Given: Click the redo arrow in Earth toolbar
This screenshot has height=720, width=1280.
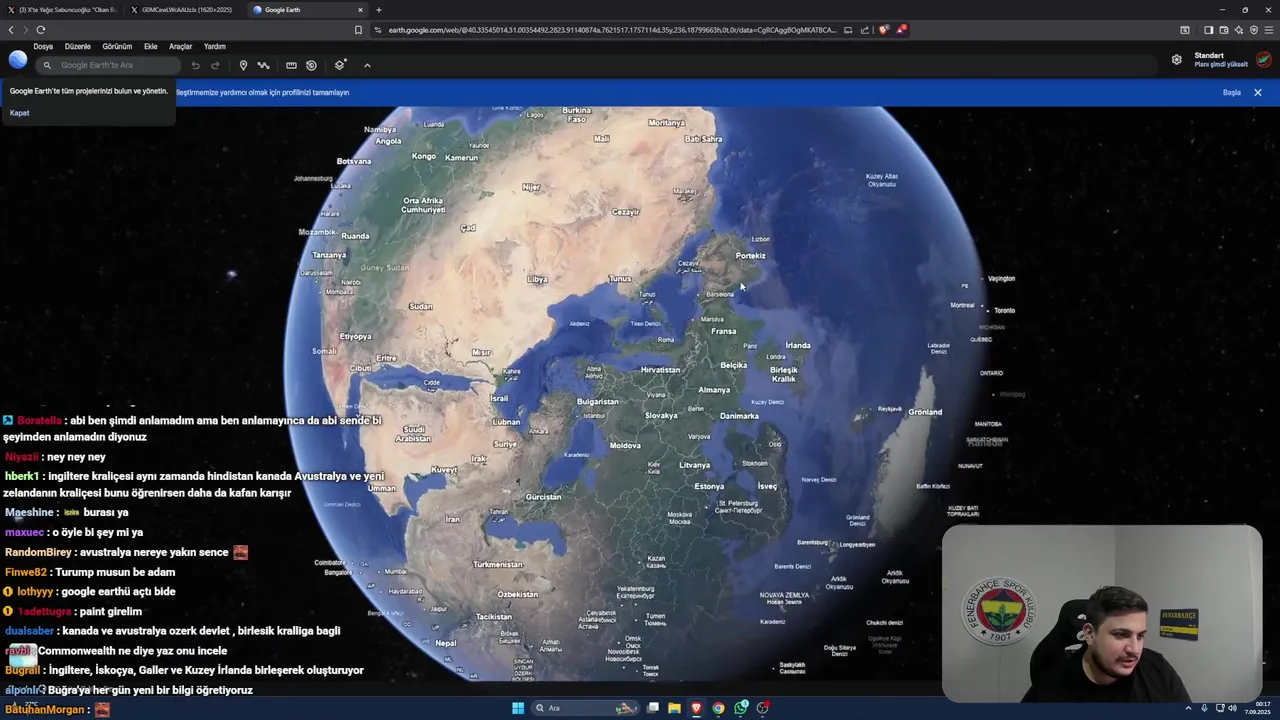Looking at the screenshot, I should click(x=215, y=65).
